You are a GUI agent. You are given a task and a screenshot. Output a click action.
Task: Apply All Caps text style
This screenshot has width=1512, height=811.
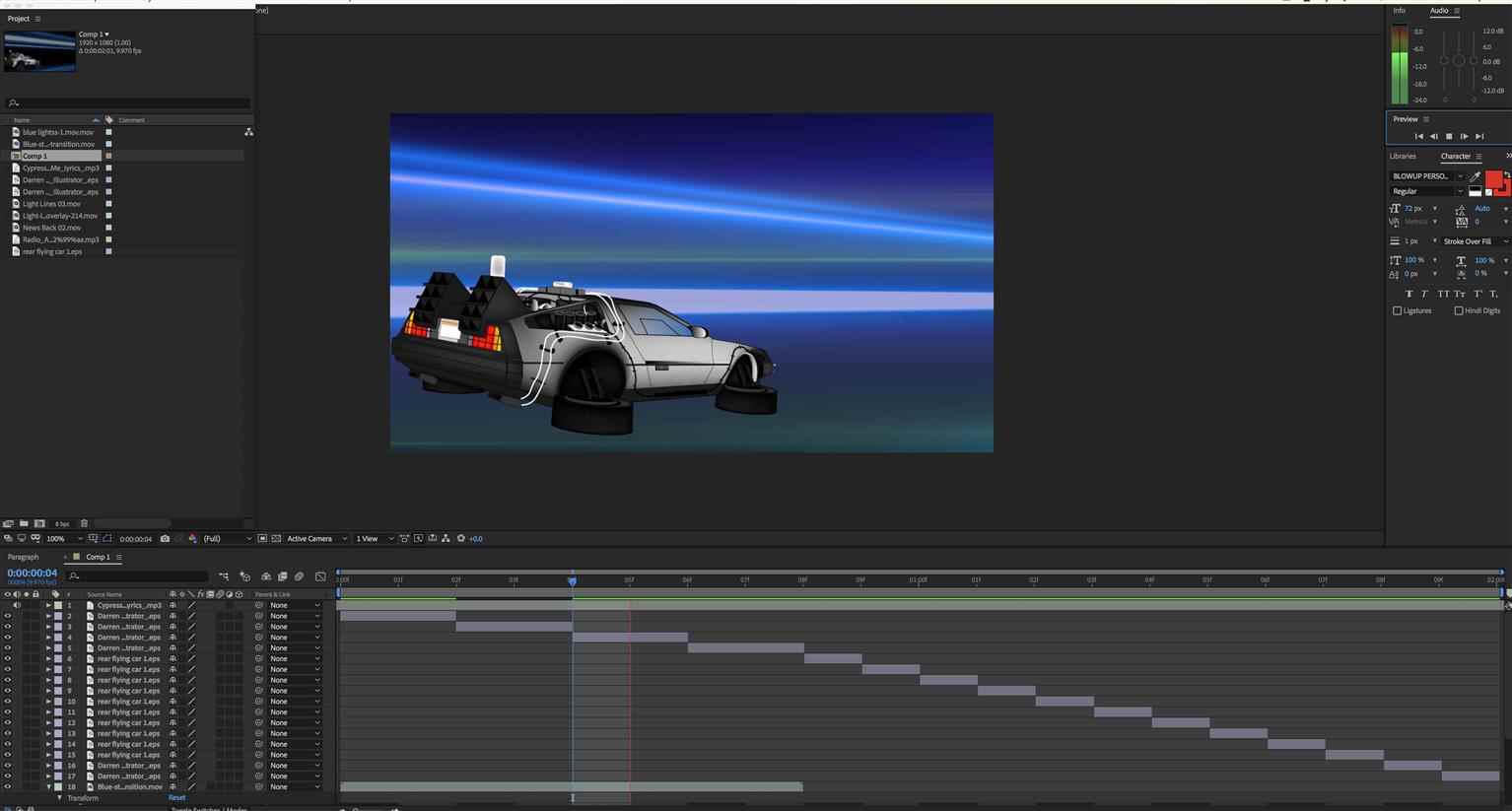click(1443, 294)
